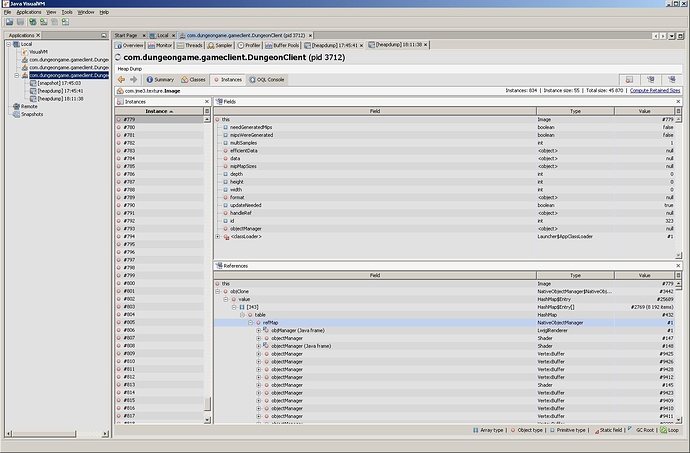This screenshot has width=690, height=453.
Task: Collapse the table HashMap reference node
Action: click(242, 315)
